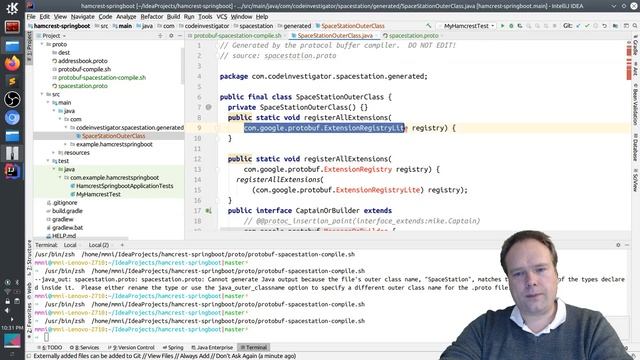Open OBS Studio from the dock
Image resolution: width=640 pixels, height=360 pixels.
[x=12, y=99]
